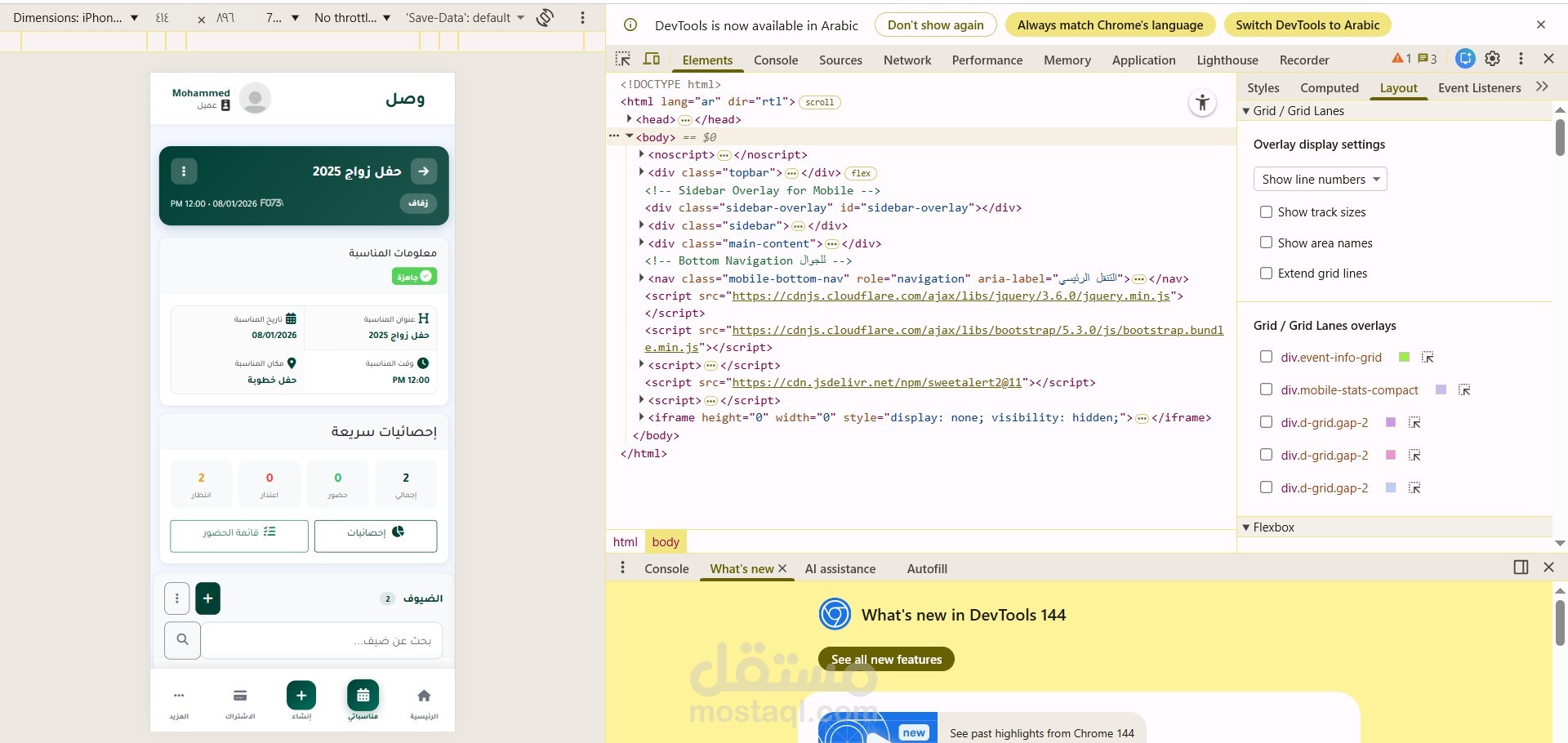Click Don't show again button

click(935, 25)
